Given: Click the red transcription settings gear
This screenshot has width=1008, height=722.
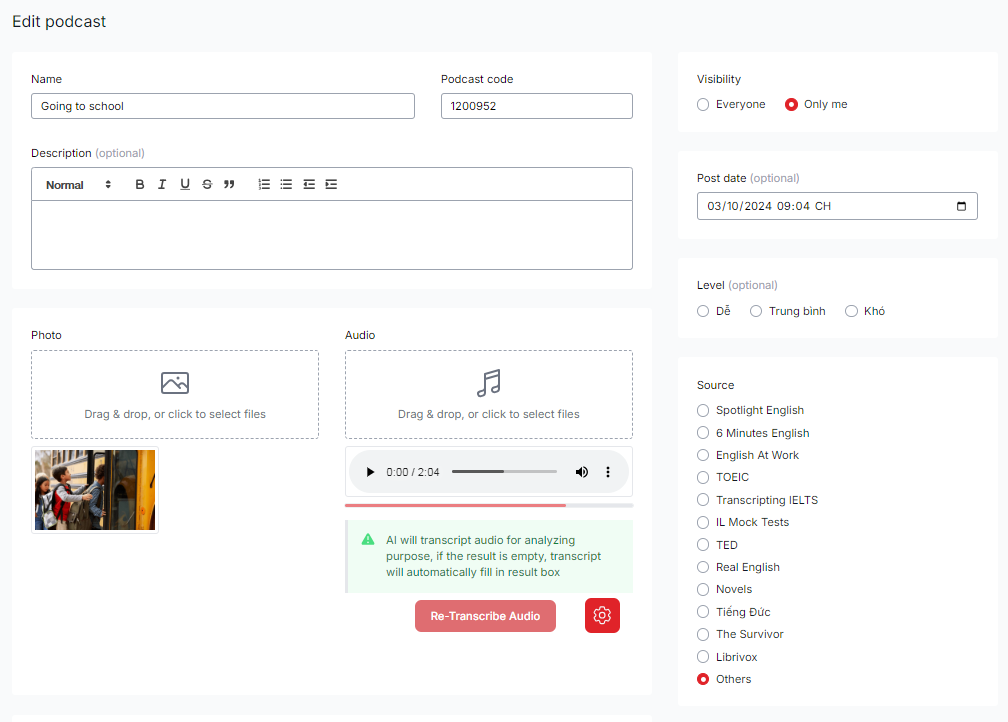Looking at the screenshot, I should point(602,616).
